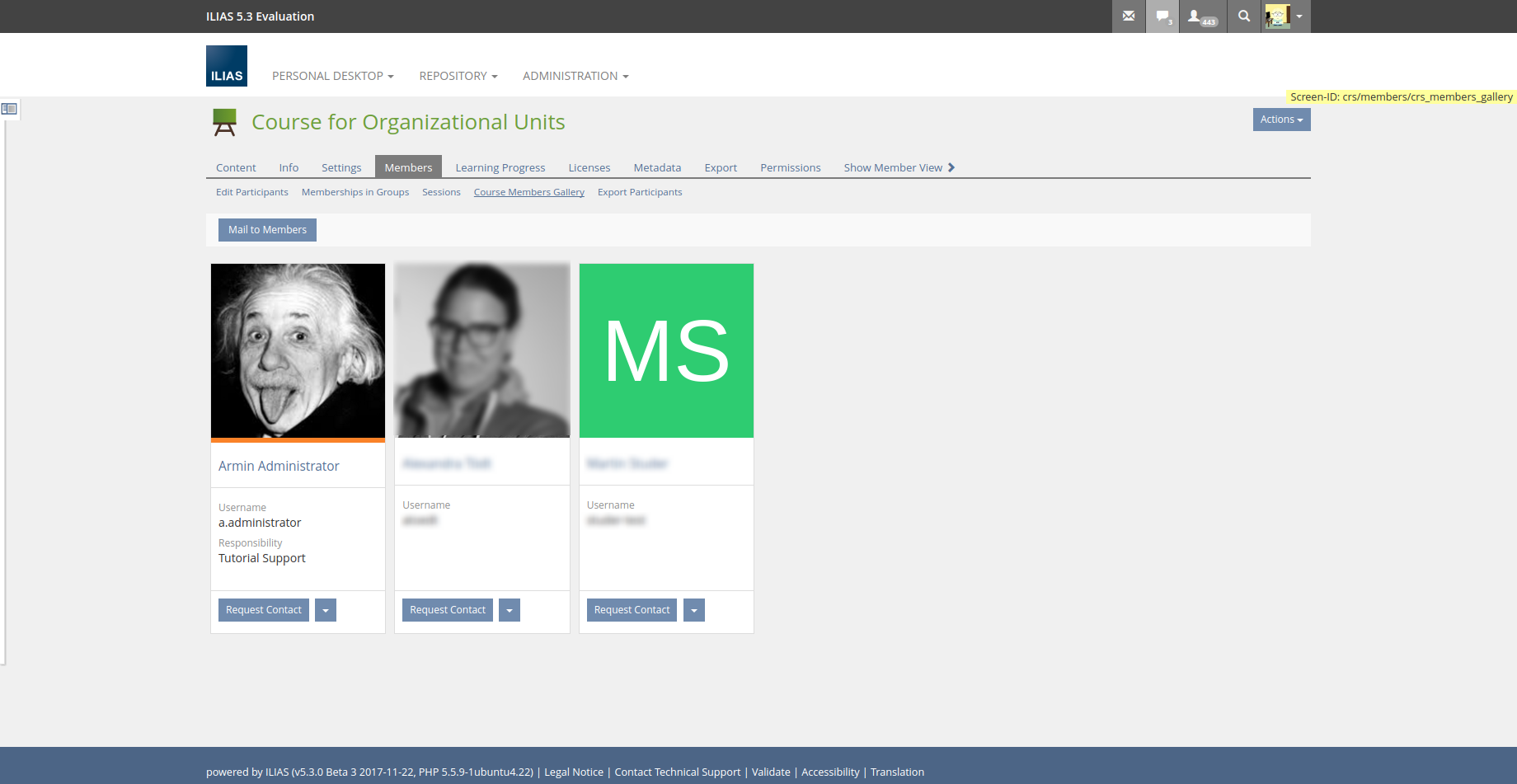Open the users online icon with 443 badge
Image resolution: width=1517 pixels, height=784 pixels.
tap(1201, 16)
